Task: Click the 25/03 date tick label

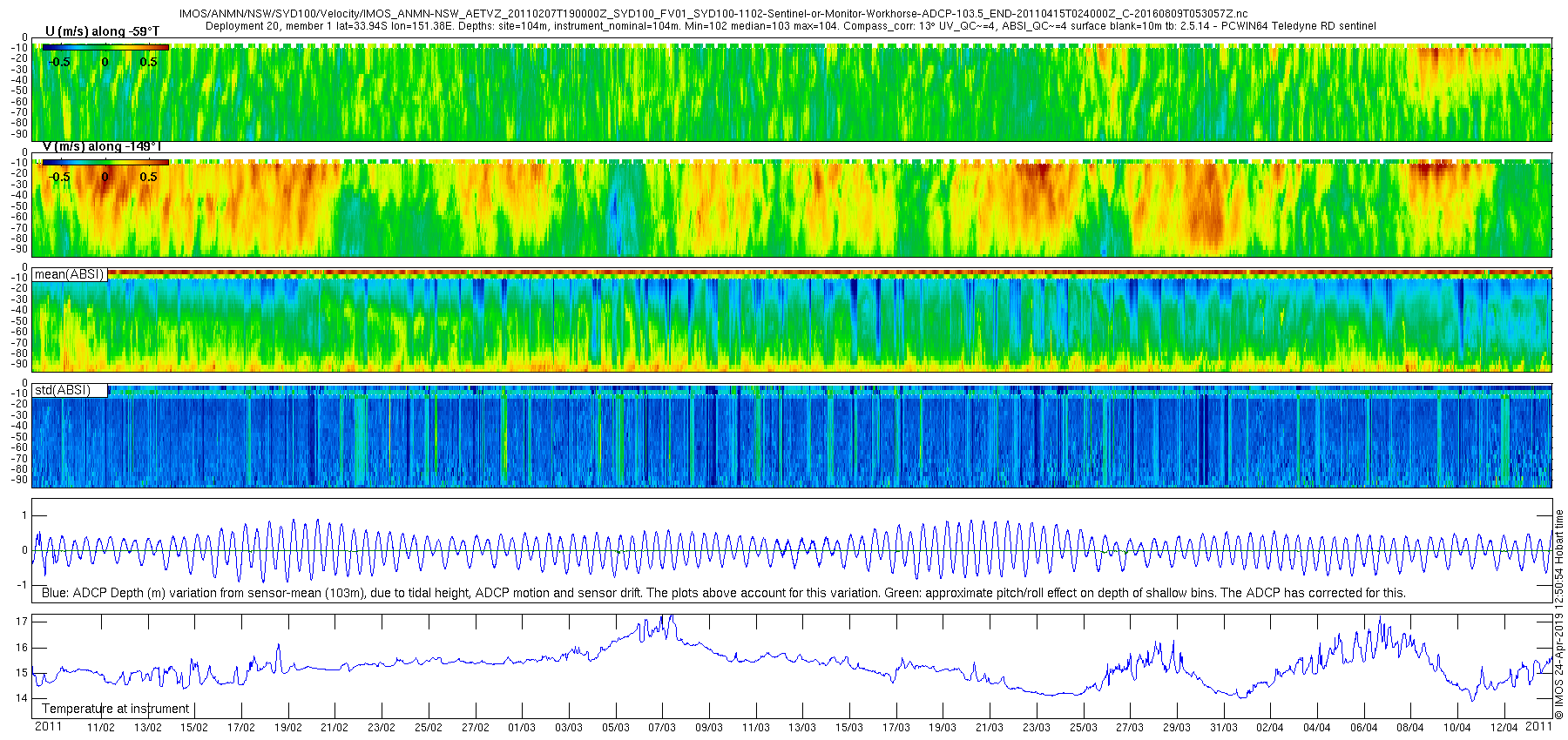Action: coord(1083,728)
